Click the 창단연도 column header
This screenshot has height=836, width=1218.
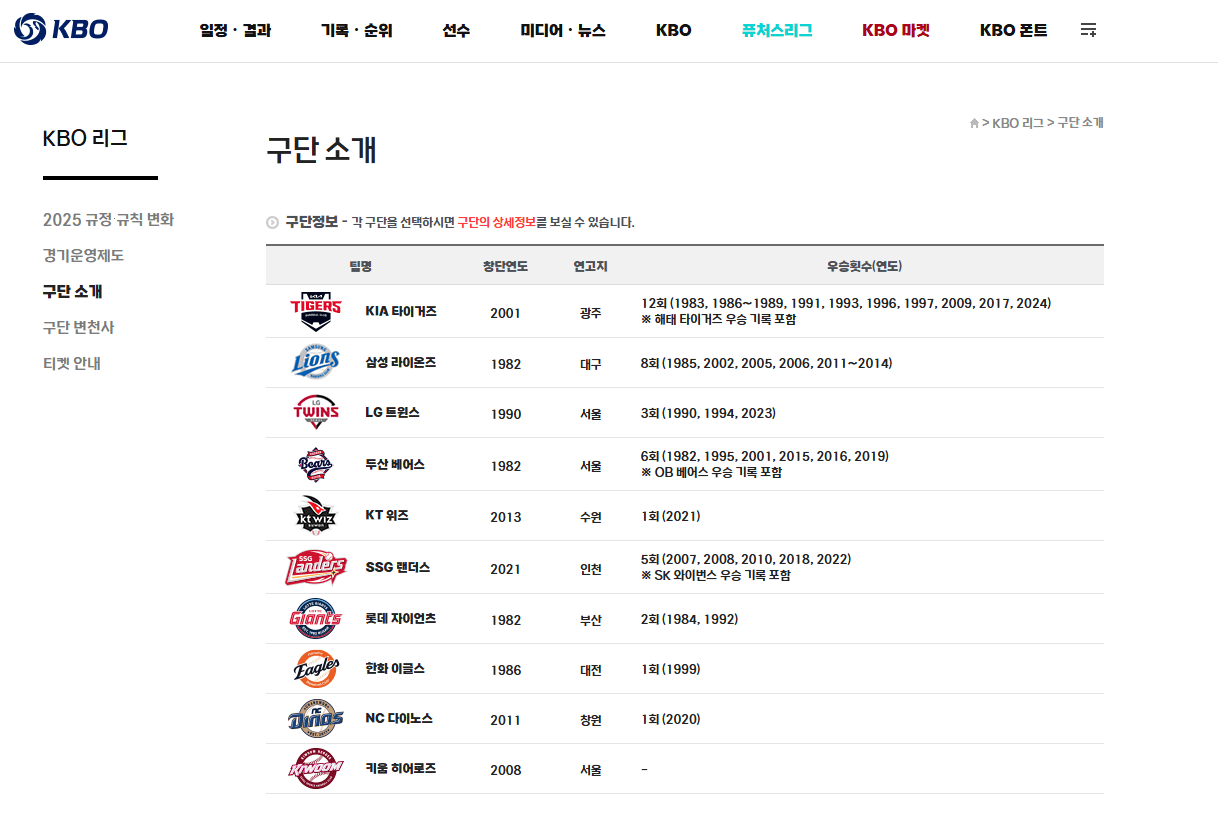pyautogui.click(x=505, y=266)
